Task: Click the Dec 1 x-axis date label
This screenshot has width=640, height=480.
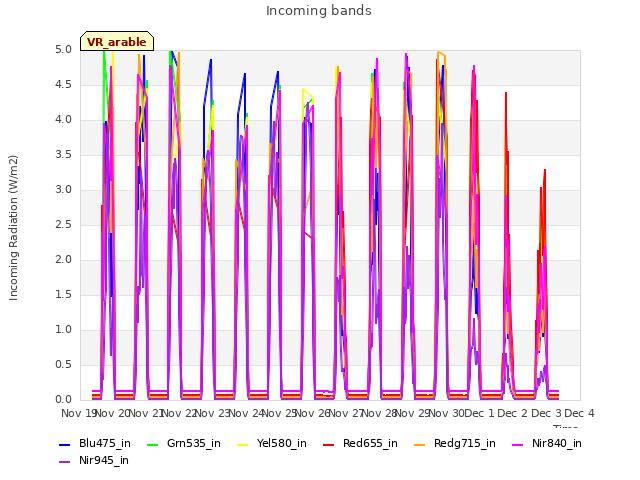Action: (x=480, y=413)
